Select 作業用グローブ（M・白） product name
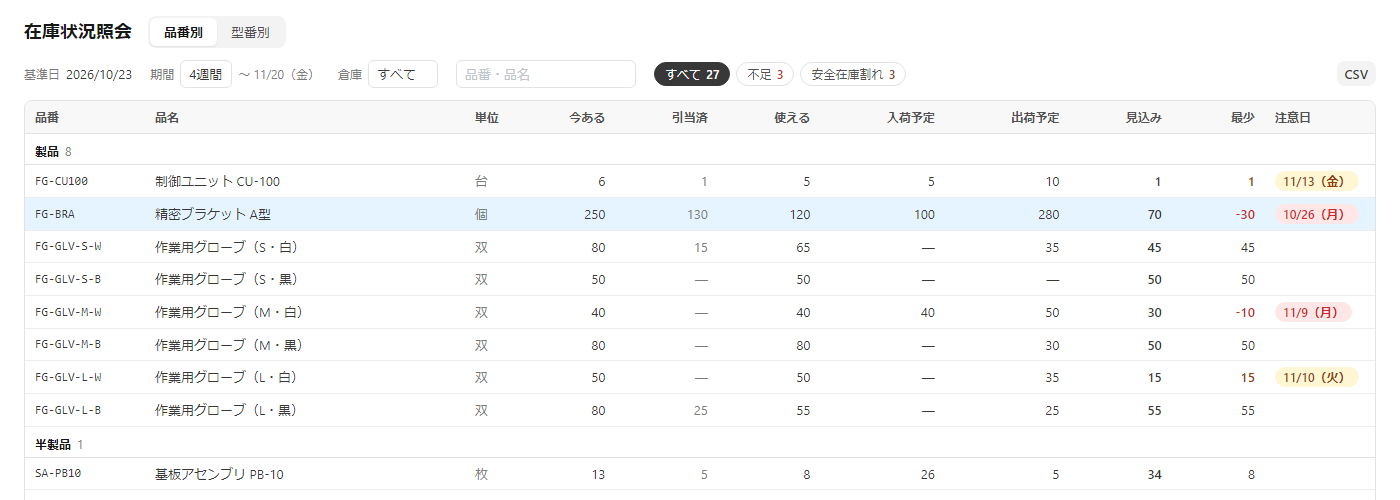The width and height of the screenshot is (1400, 500). [x=229, y=313]
